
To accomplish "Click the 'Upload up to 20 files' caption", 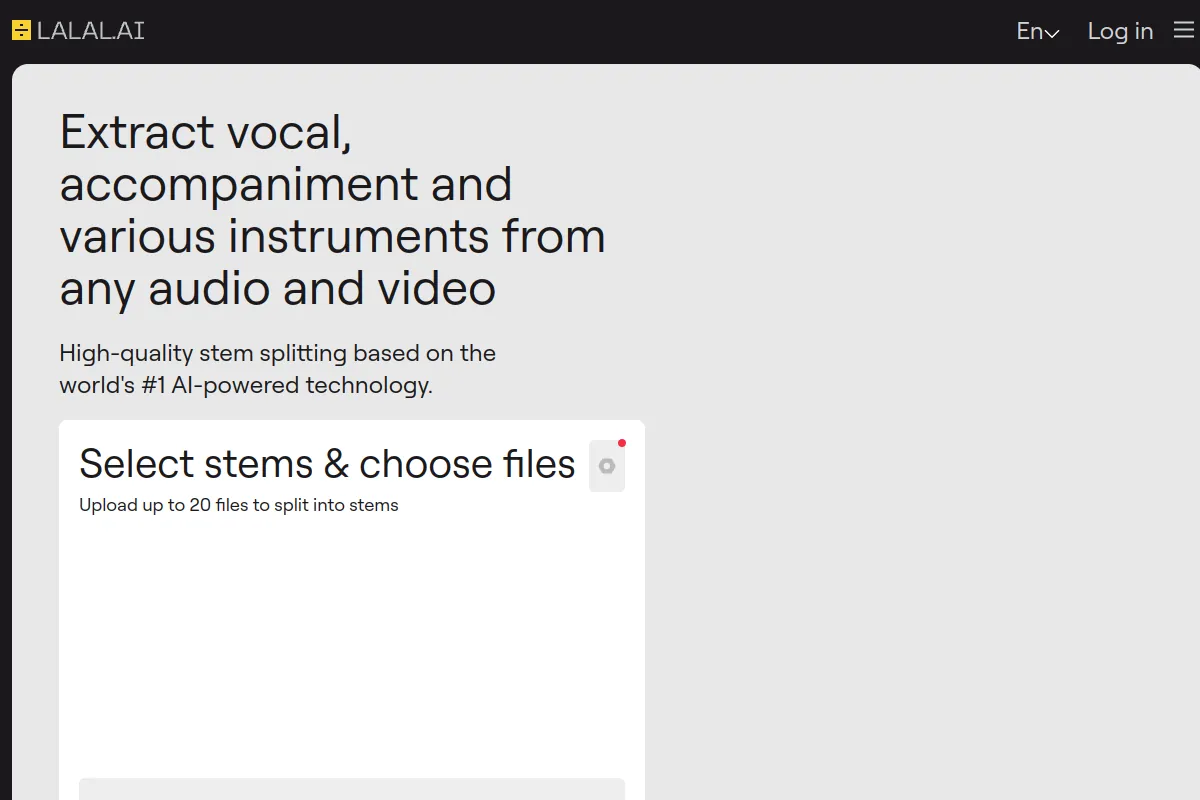I will click(x=239, y=505).
